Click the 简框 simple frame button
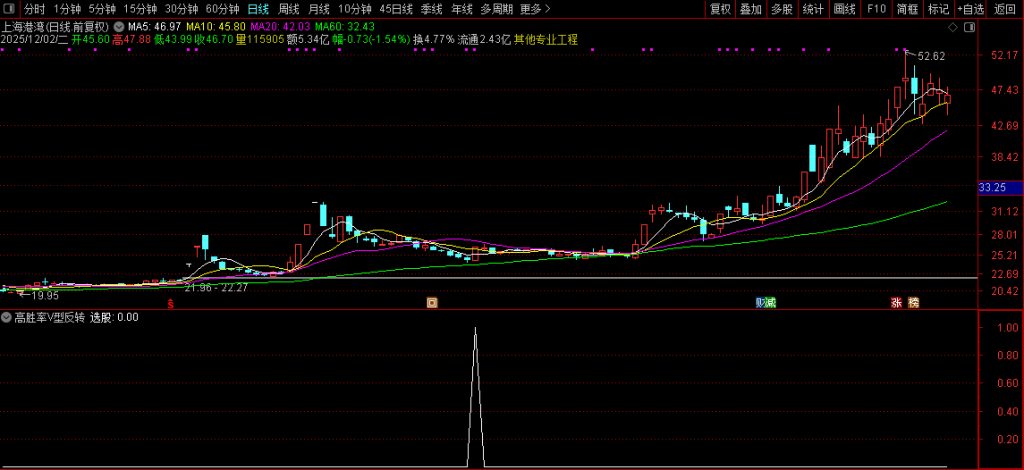Image resolution: width=1024 pixels, height=470 pixels. coord(906,9)
